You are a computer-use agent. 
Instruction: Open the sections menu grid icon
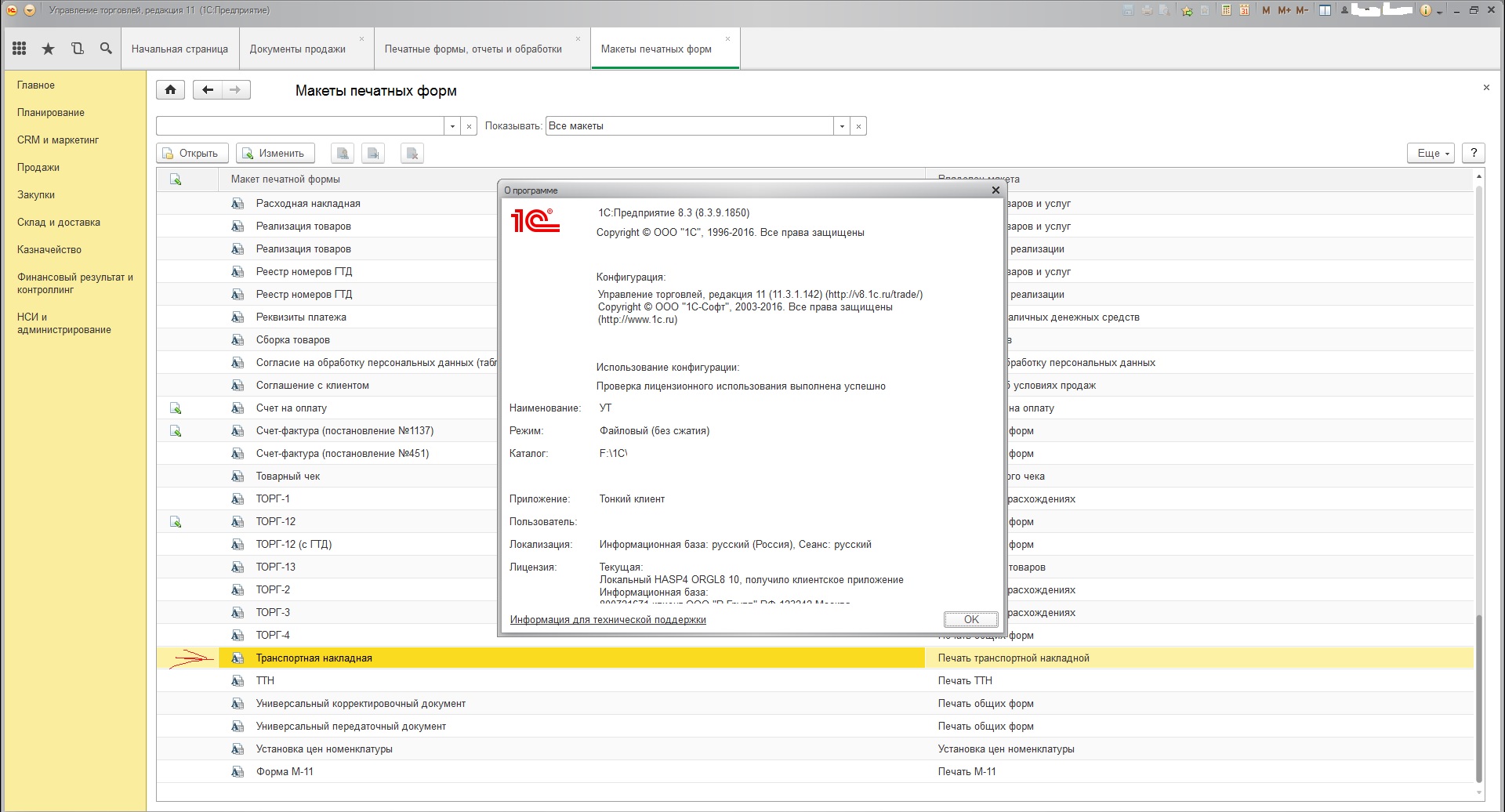coord(20,49)
